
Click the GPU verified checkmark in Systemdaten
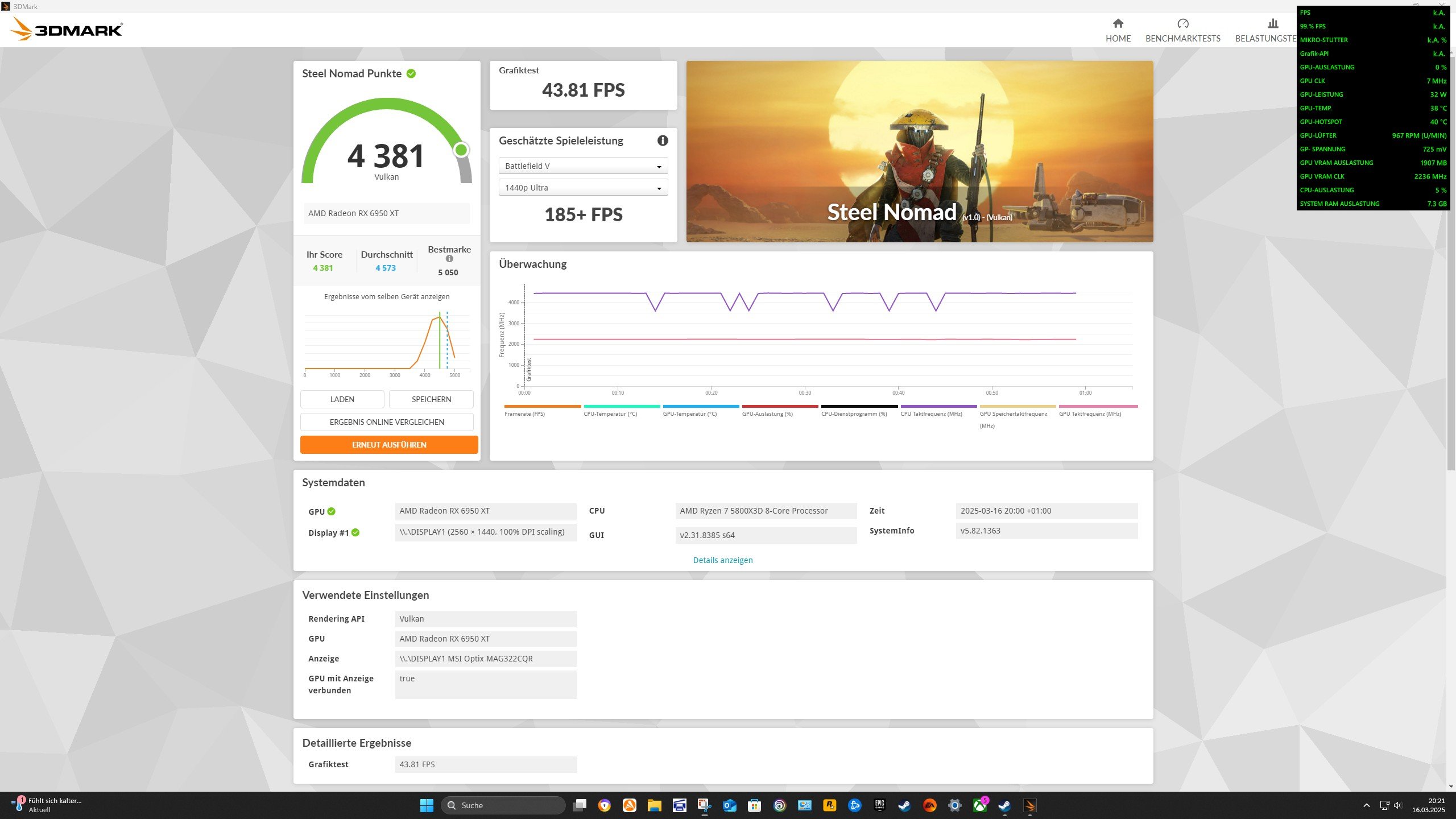pos(332,511)
